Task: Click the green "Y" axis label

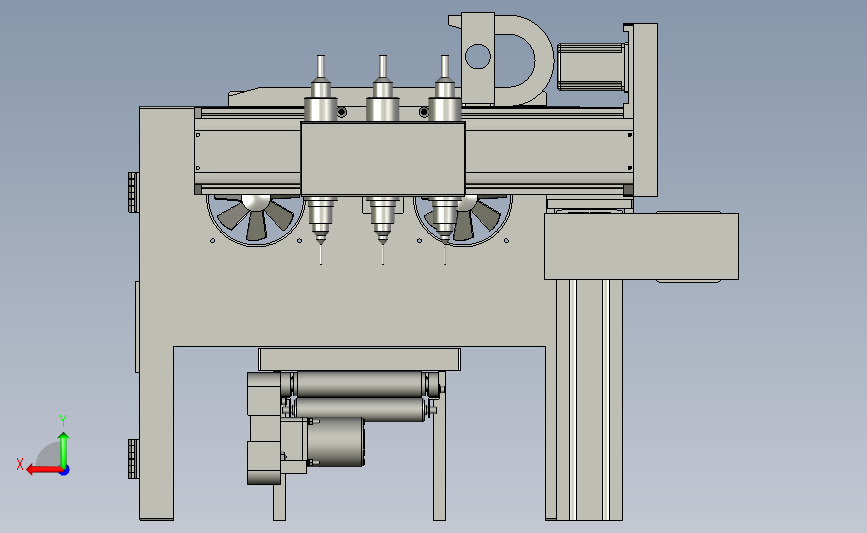Action: click(x=63, y=421)
